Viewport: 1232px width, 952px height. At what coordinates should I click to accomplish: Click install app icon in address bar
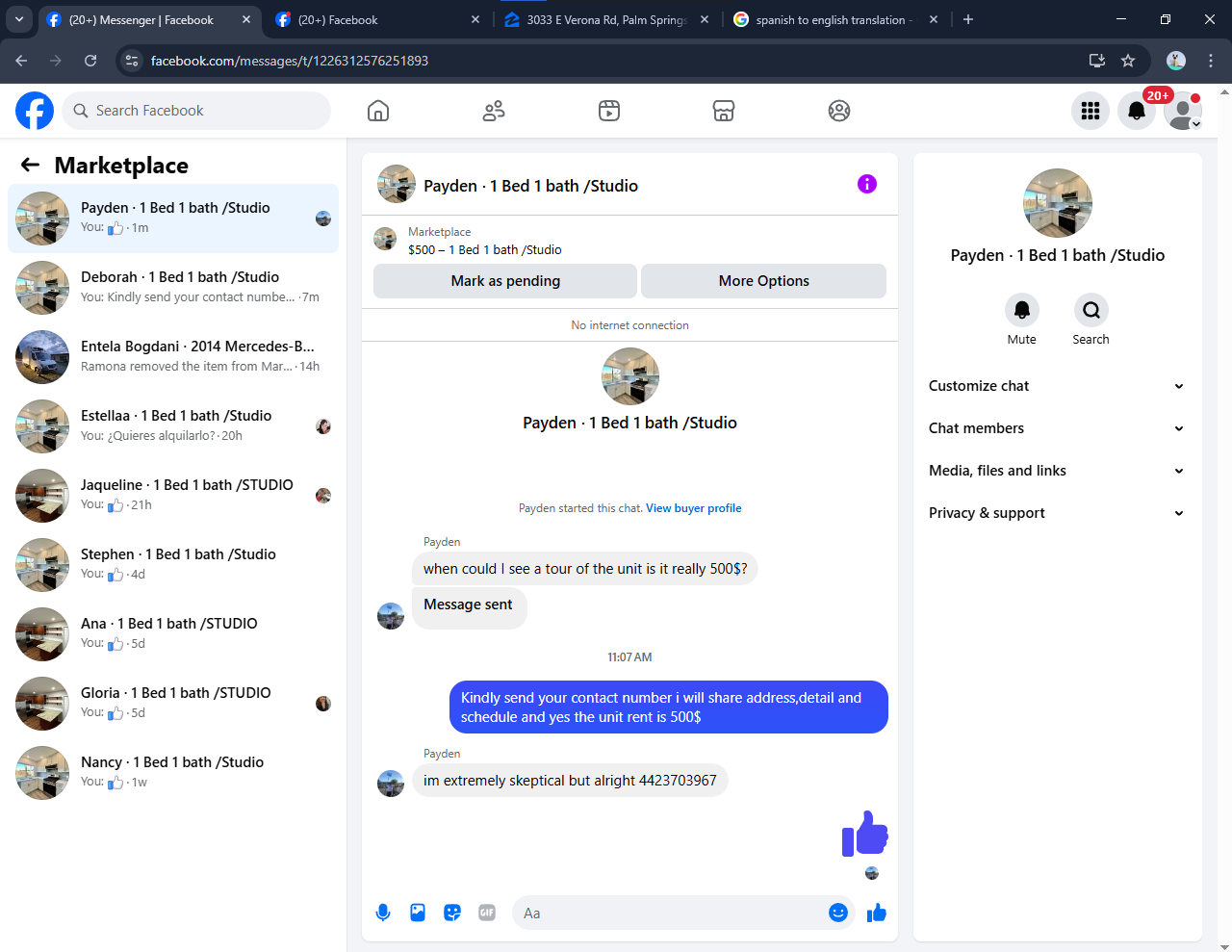coord(1096,61)
